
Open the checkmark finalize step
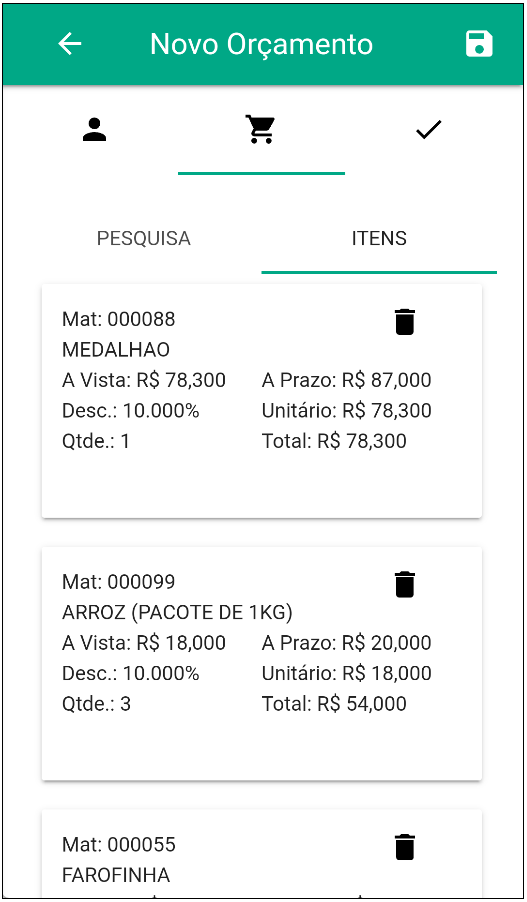pyautogui.click(x=429, y=130)
